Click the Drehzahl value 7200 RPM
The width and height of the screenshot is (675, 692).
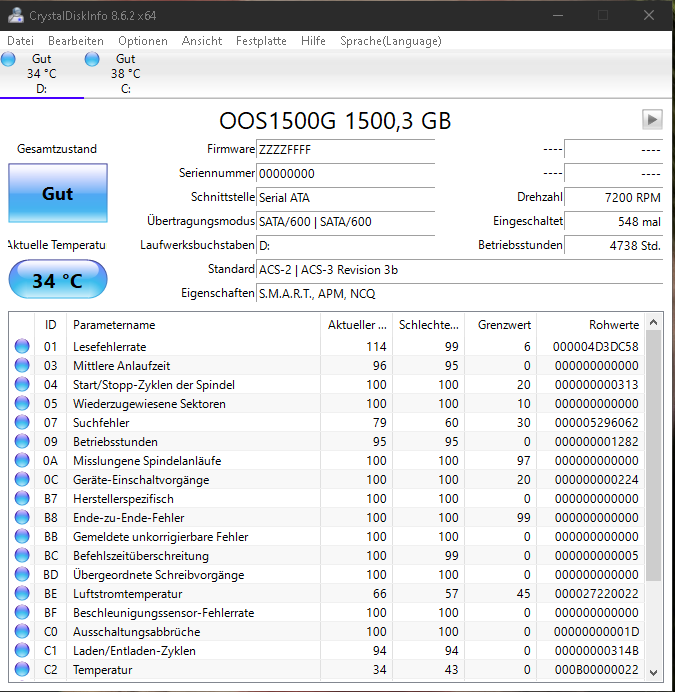613,197
